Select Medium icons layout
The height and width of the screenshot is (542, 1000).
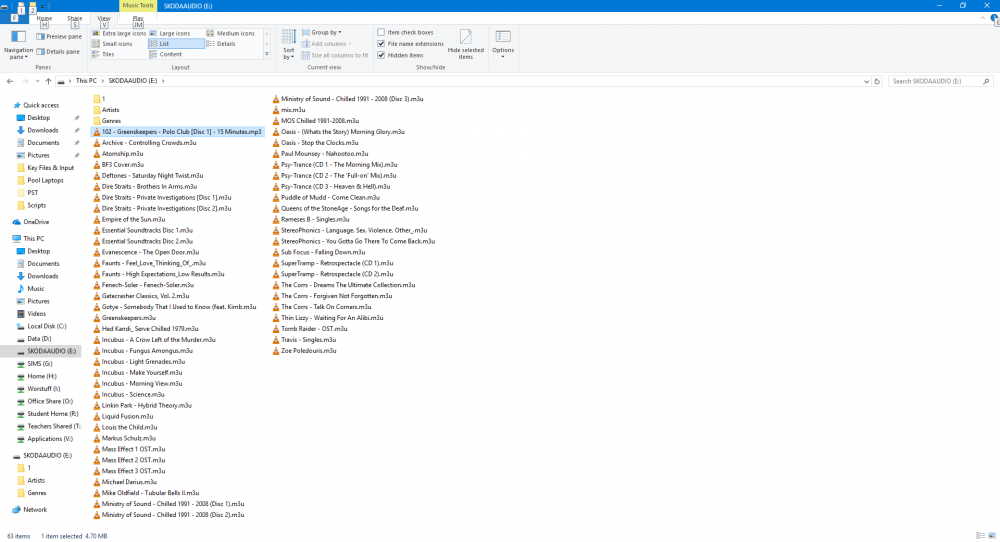(230, 33)
